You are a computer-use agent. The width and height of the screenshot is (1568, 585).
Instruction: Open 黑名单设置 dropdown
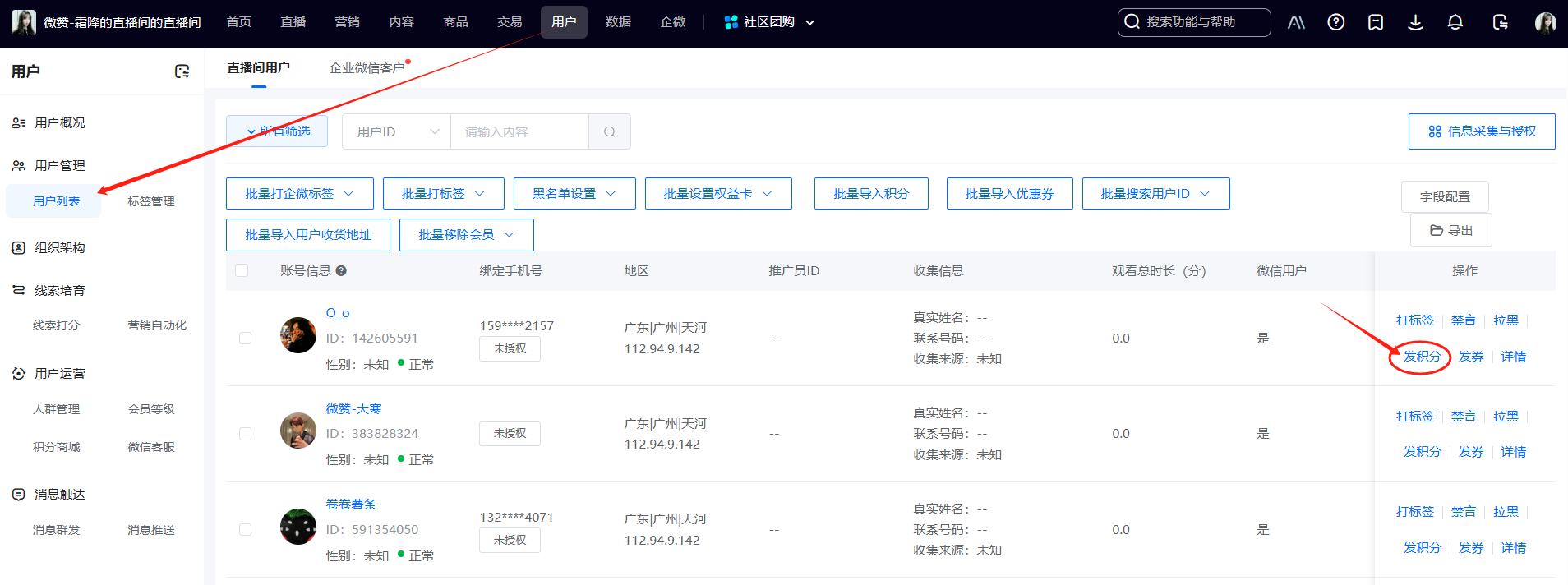(574, 193)
